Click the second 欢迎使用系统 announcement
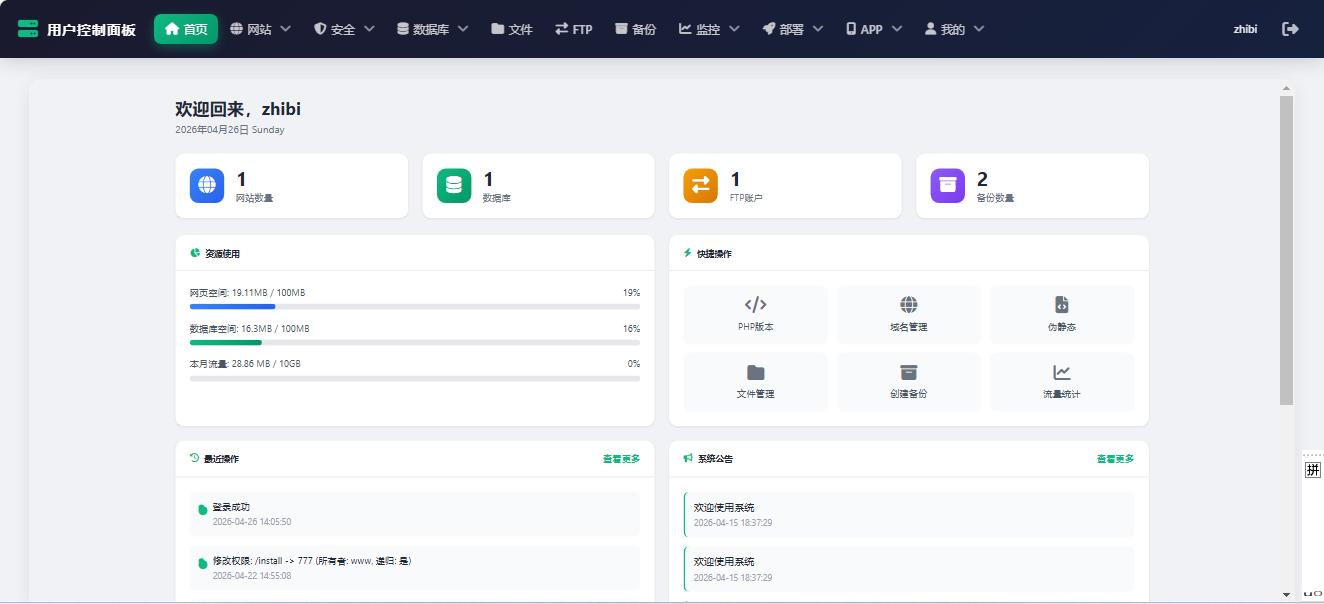The image size is (1324, 604). pos(909,568)
